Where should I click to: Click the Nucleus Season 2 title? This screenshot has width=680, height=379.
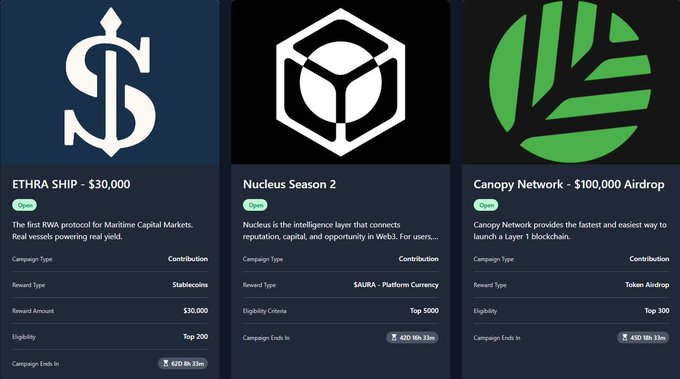click(289, 184)
